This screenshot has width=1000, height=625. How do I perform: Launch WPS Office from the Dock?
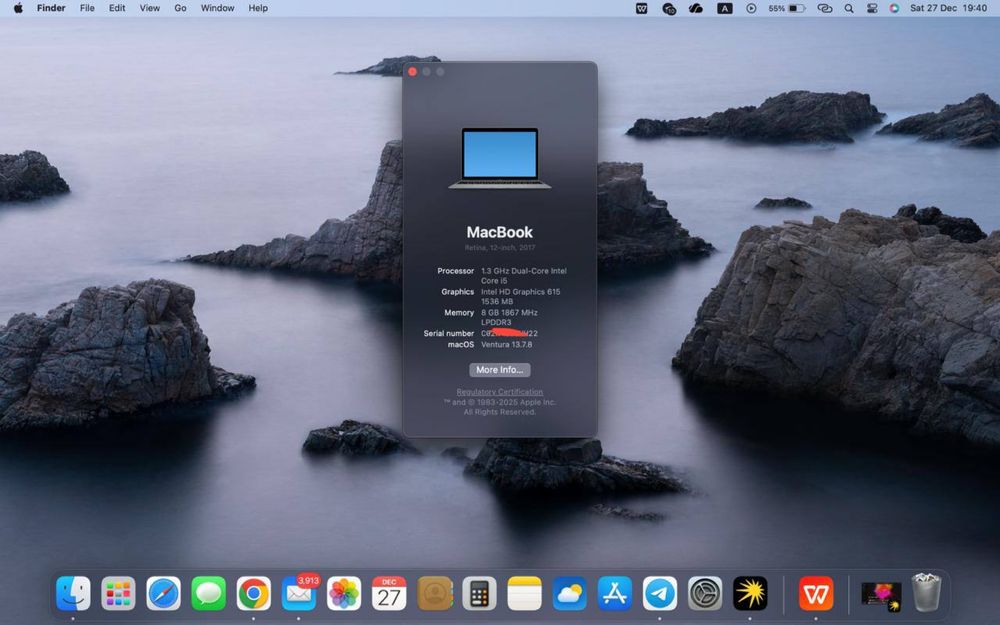point(816,593)
